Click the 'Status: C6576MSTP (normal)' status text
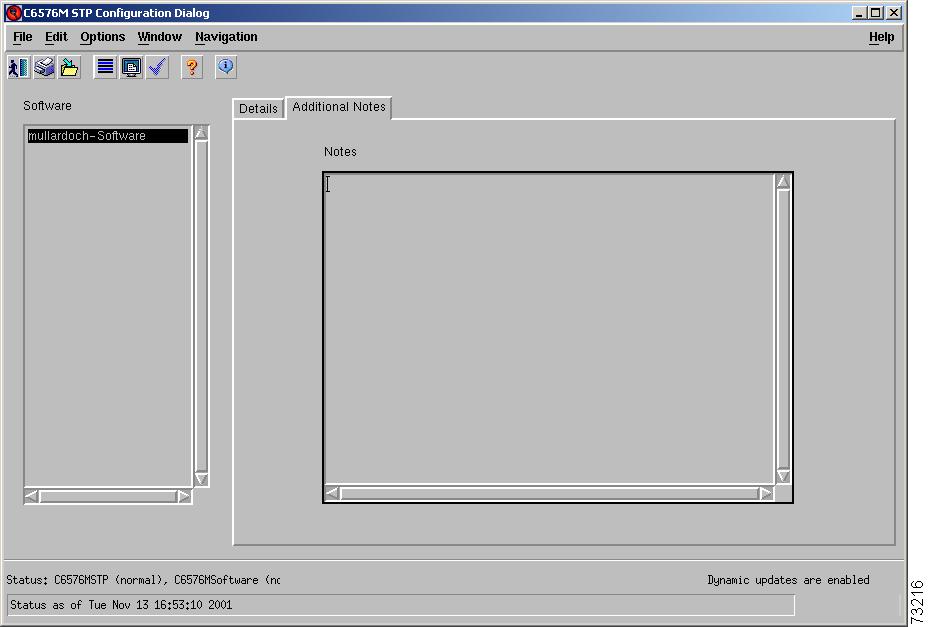This screenshot has height=627, width=928. click(x=143, y=580)
